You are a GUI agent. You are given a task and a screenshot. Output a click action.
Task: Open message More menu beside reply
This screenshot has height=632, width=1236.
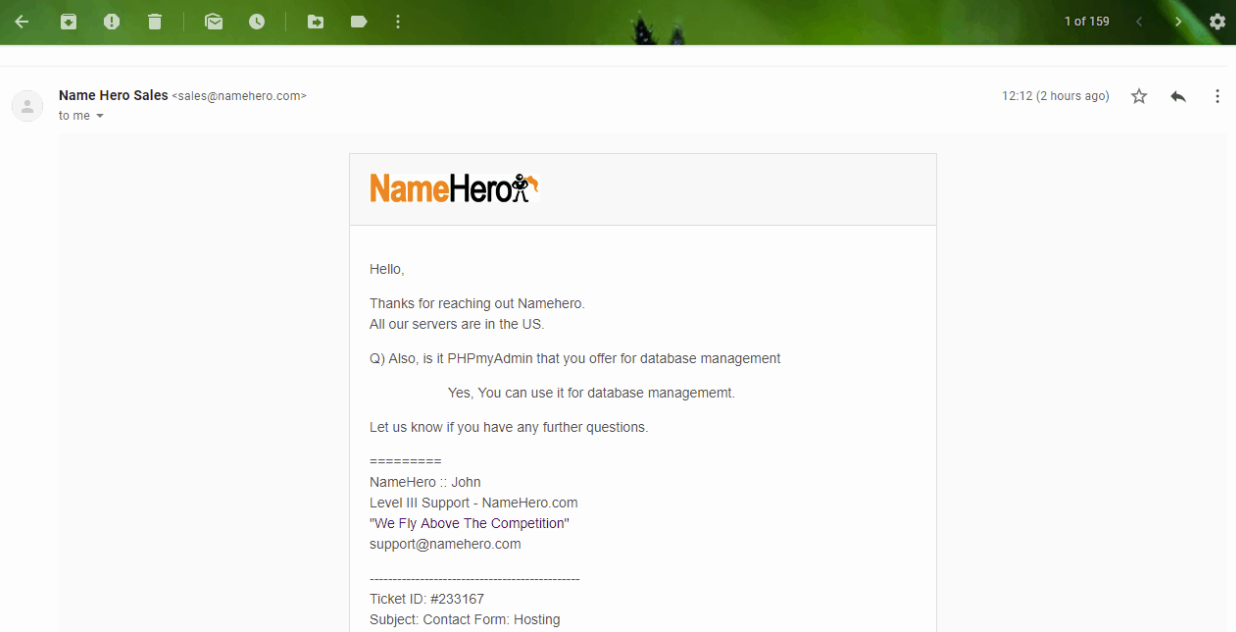pyautogui.click(x=1217, y=96)
